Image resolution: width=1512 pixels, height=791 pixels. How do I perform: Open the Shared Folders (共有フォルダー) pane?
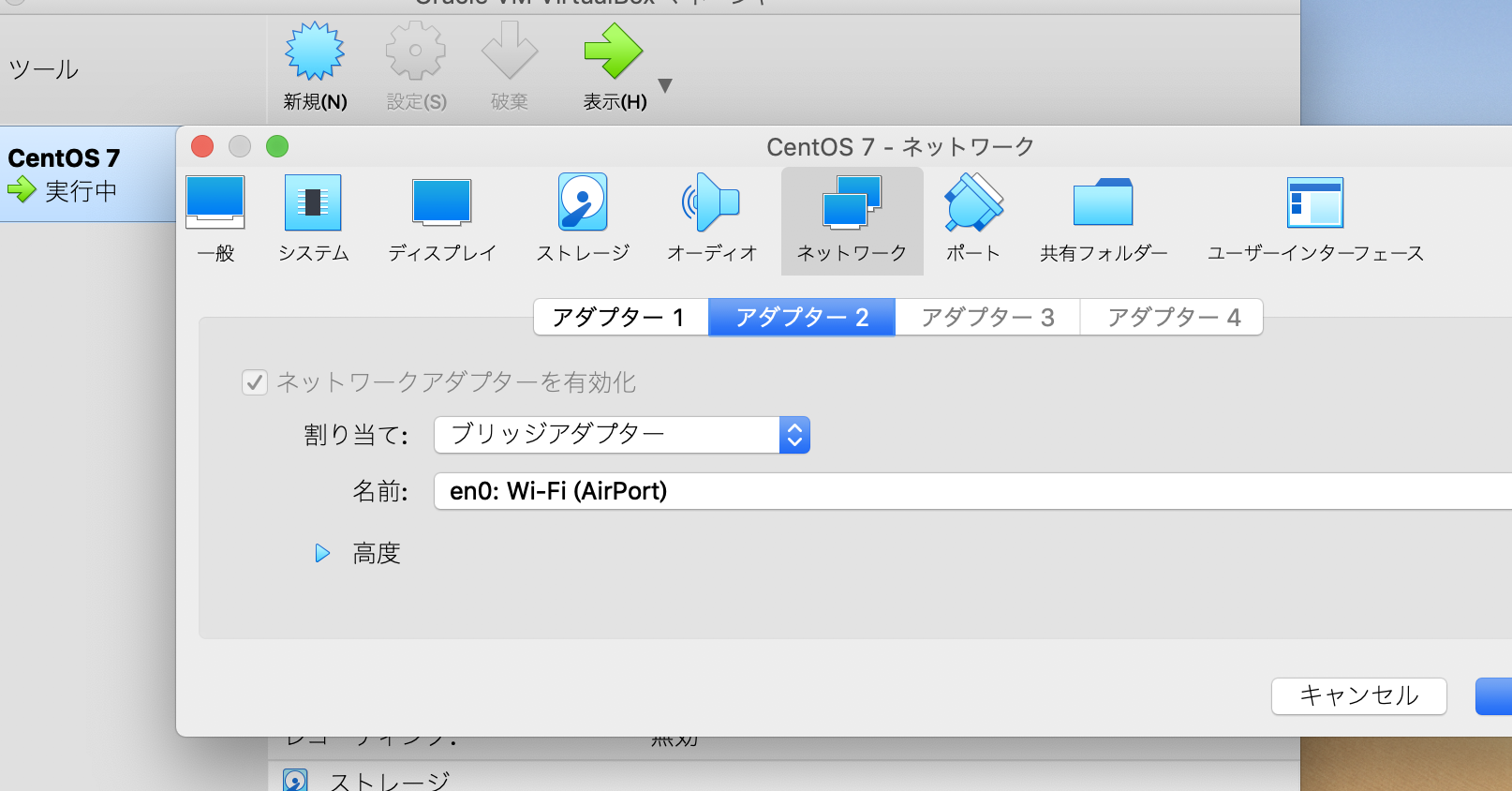tap(1104, 220)
